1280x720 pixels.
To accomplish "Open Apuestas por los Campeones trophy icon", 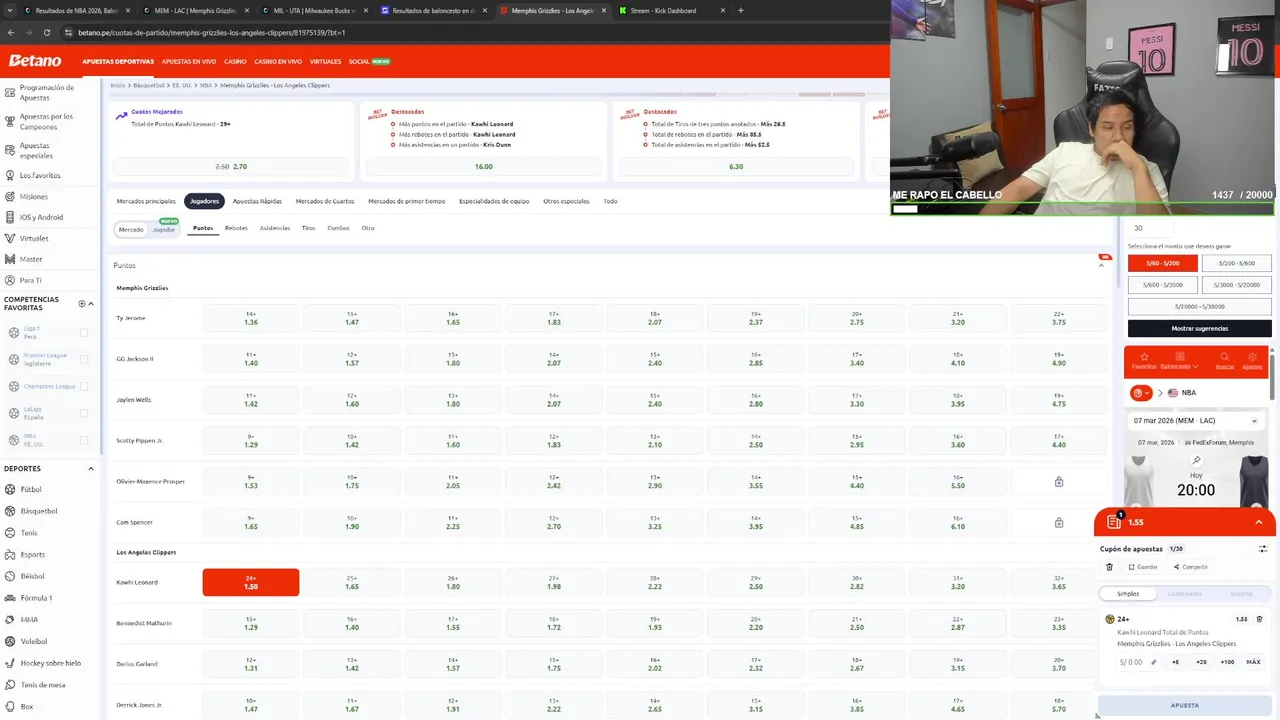I will [x=9, y=121].
